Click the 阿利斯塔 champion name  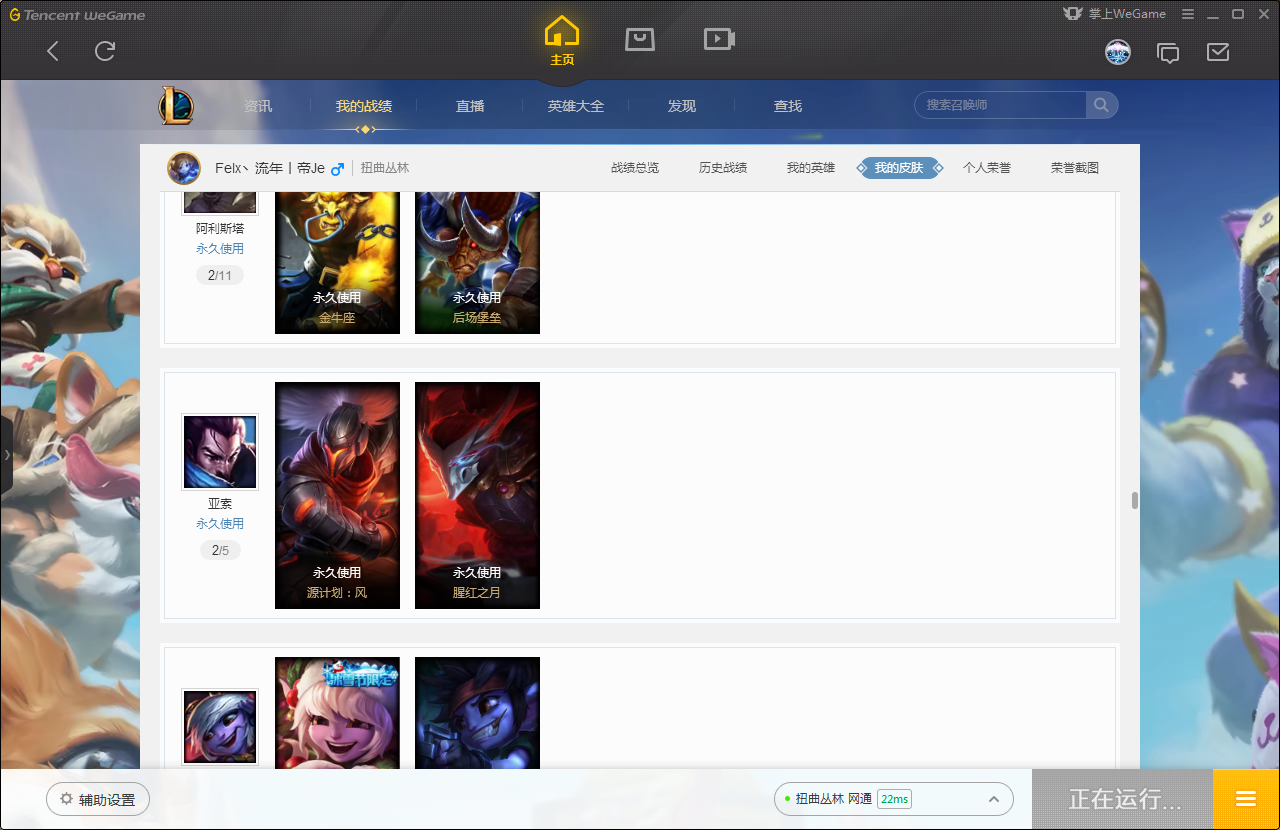(220, 229)
